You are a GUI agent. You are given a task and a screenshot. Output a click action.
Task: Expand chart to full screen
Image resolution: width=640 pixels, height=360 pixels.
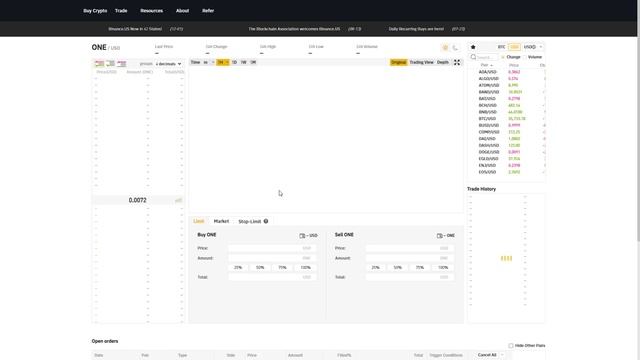[x=457, y=62]
